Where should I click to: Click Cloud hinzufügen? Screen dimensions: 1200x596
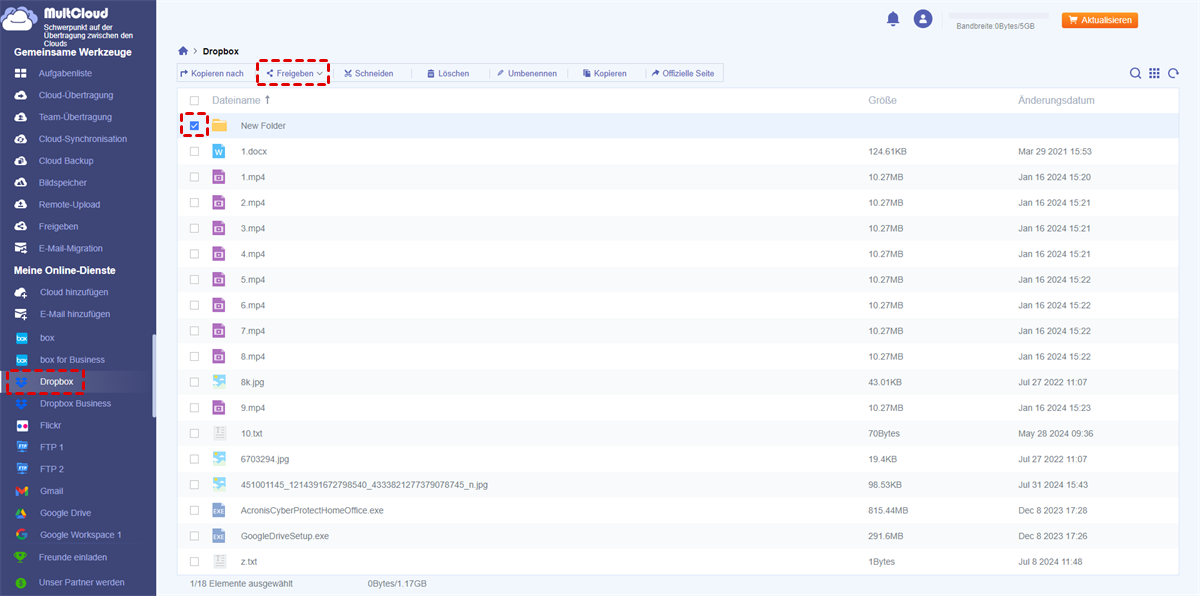73,292
